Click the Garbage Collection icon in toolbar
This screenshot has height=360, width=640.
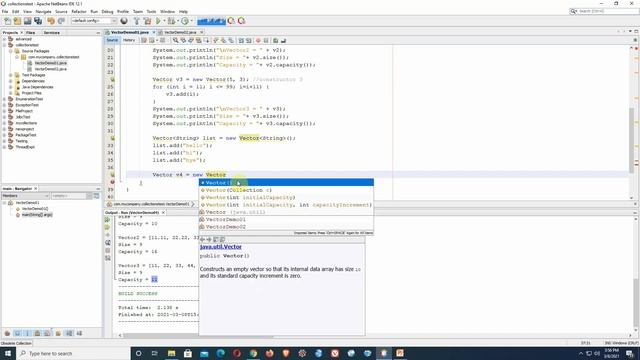tap(231, 21)
